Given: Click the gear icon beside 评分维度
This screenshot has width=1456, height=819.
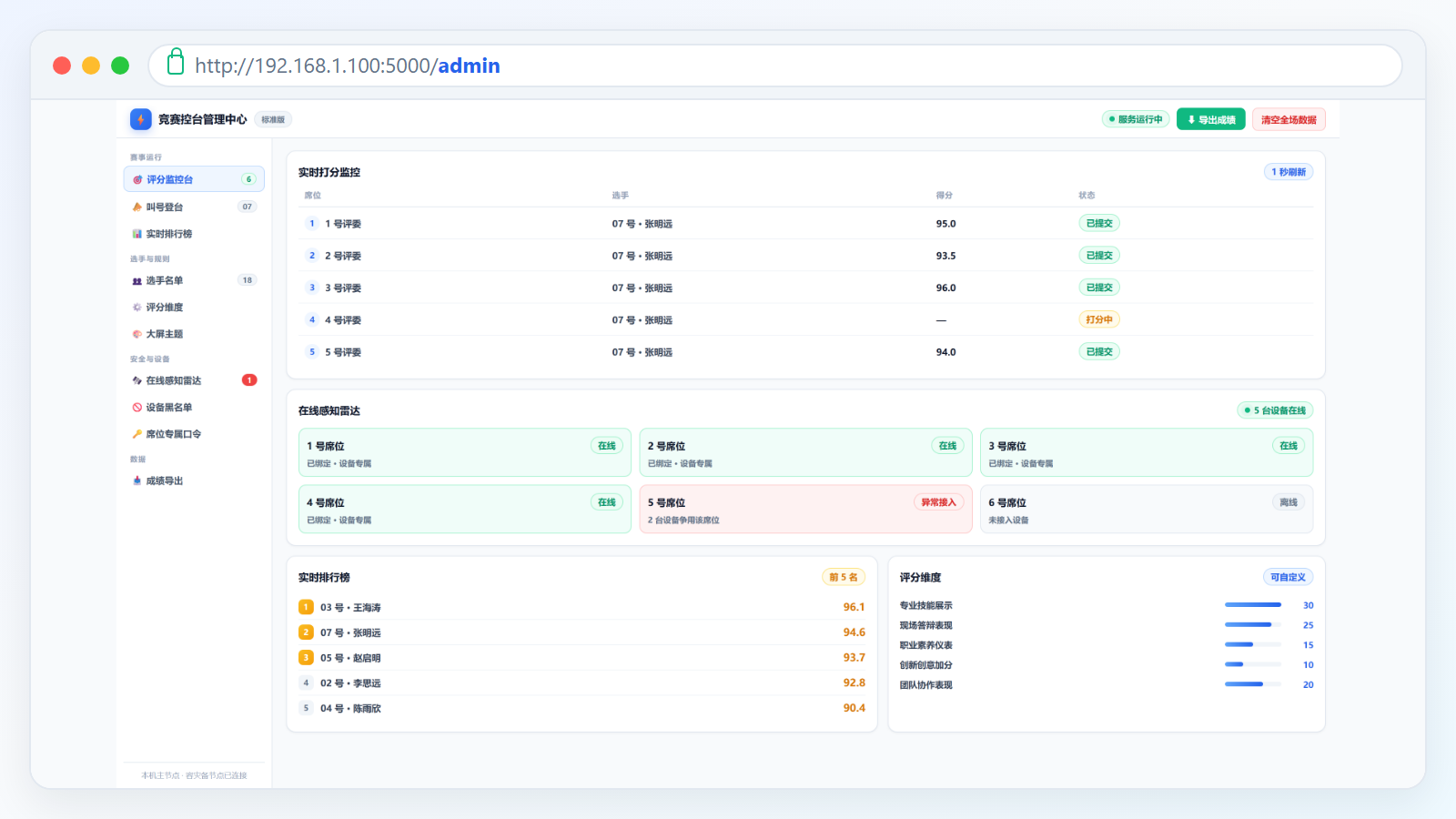Looking at the screenshot, I should pos(137,308).
